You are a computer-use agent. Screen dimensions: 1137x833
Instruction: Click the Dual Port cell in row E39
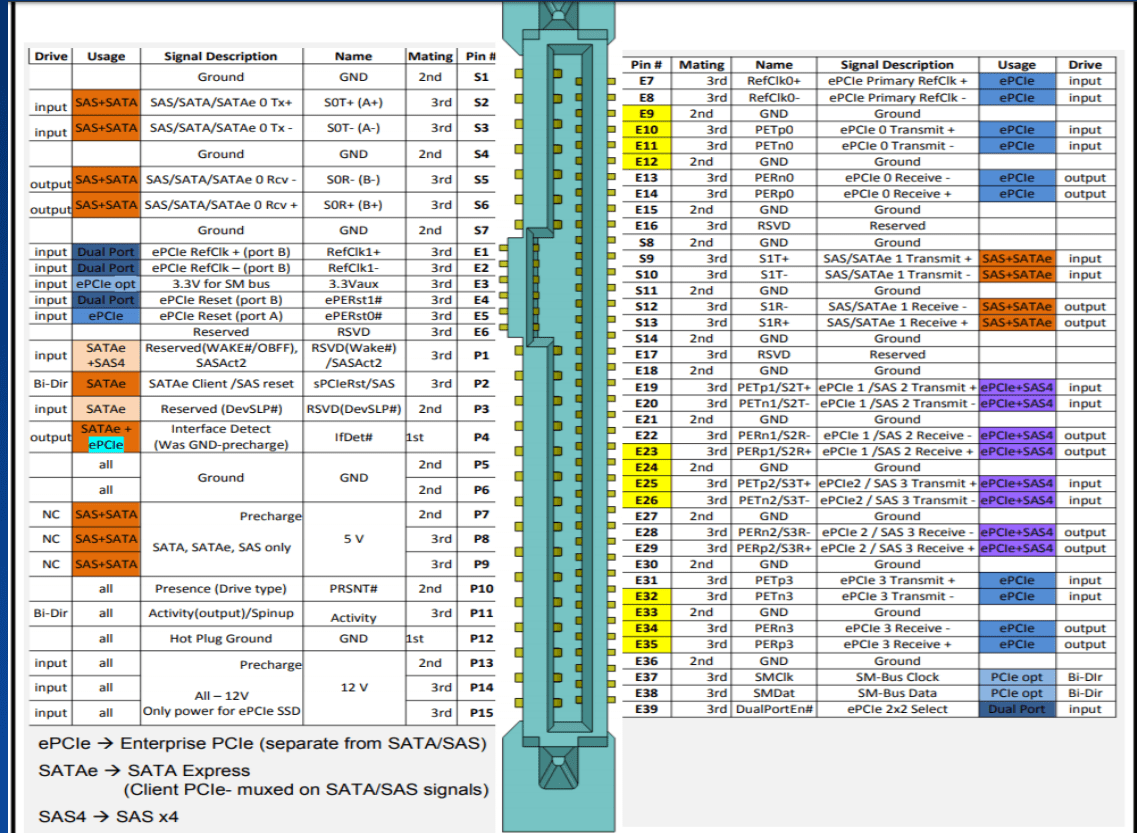pos(1017,709)
